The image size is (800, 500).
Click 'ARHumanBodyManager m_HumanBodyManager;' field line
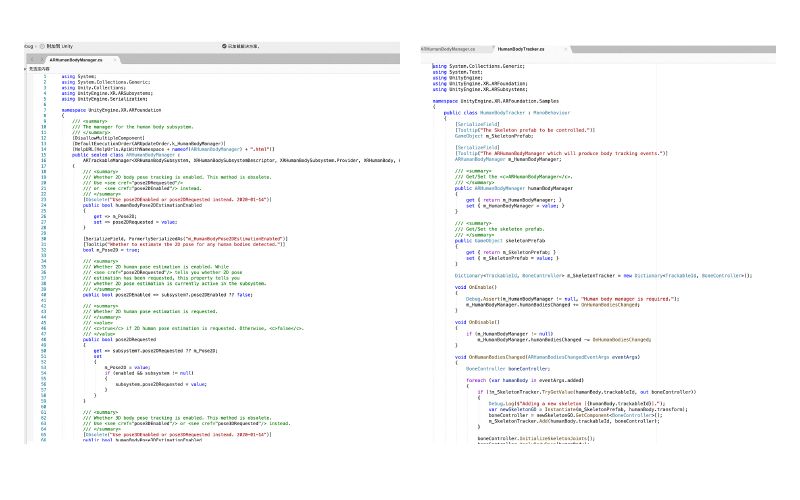(508, 159)
